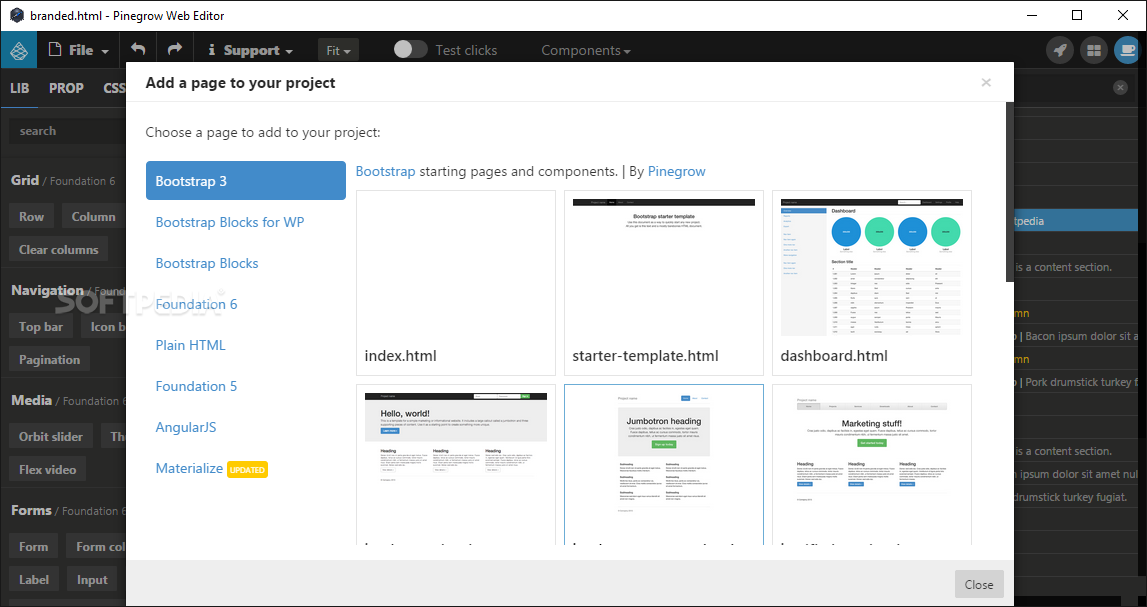Add Clear columns component

pyautogui.click(x=59, y=249)
